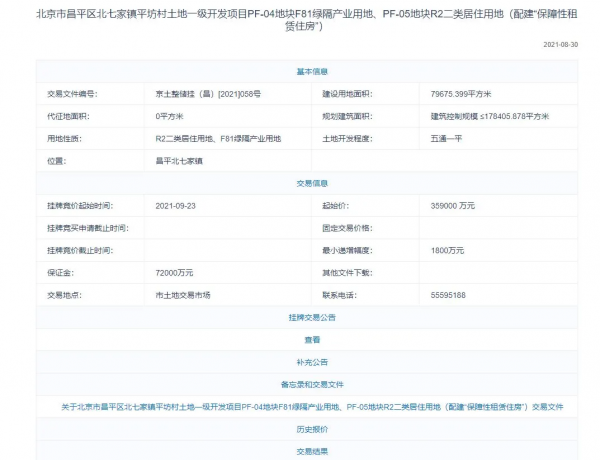Select the label 联系电话:
The width and height of the screenshot is (600, 460).
[x=339, y=295]
